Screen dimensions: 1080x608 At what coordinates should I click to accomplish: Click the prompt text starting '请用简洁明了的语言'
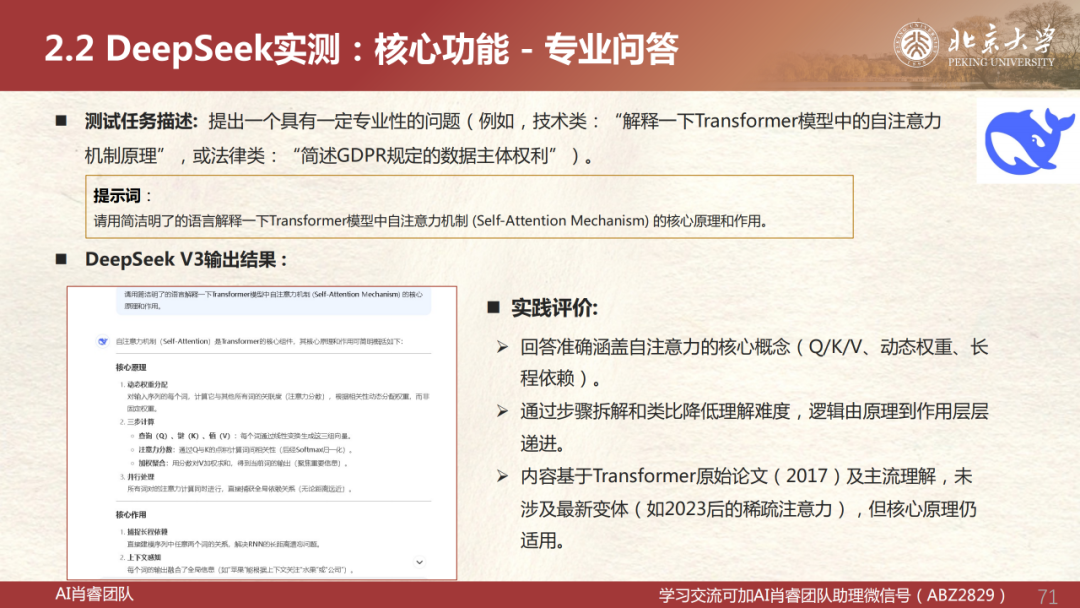pos(431,221)
